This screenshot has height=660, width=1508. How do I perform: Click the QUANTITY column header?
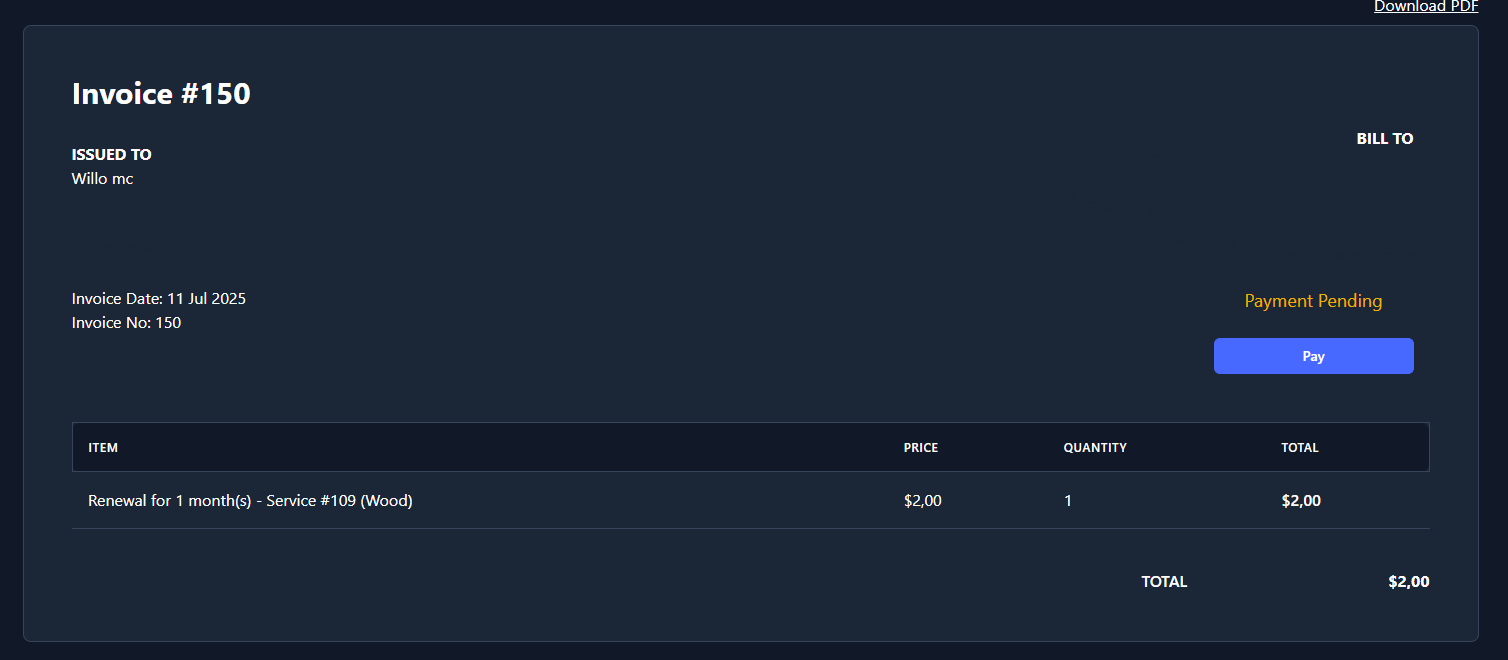coord(1095,448)
